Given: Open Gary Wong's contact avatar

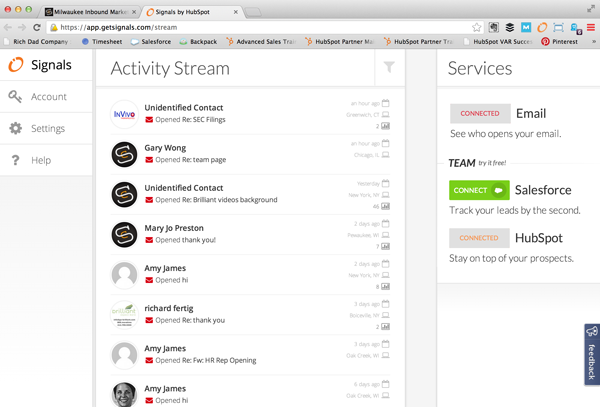Looking at the screenshot, I should 124,155.
